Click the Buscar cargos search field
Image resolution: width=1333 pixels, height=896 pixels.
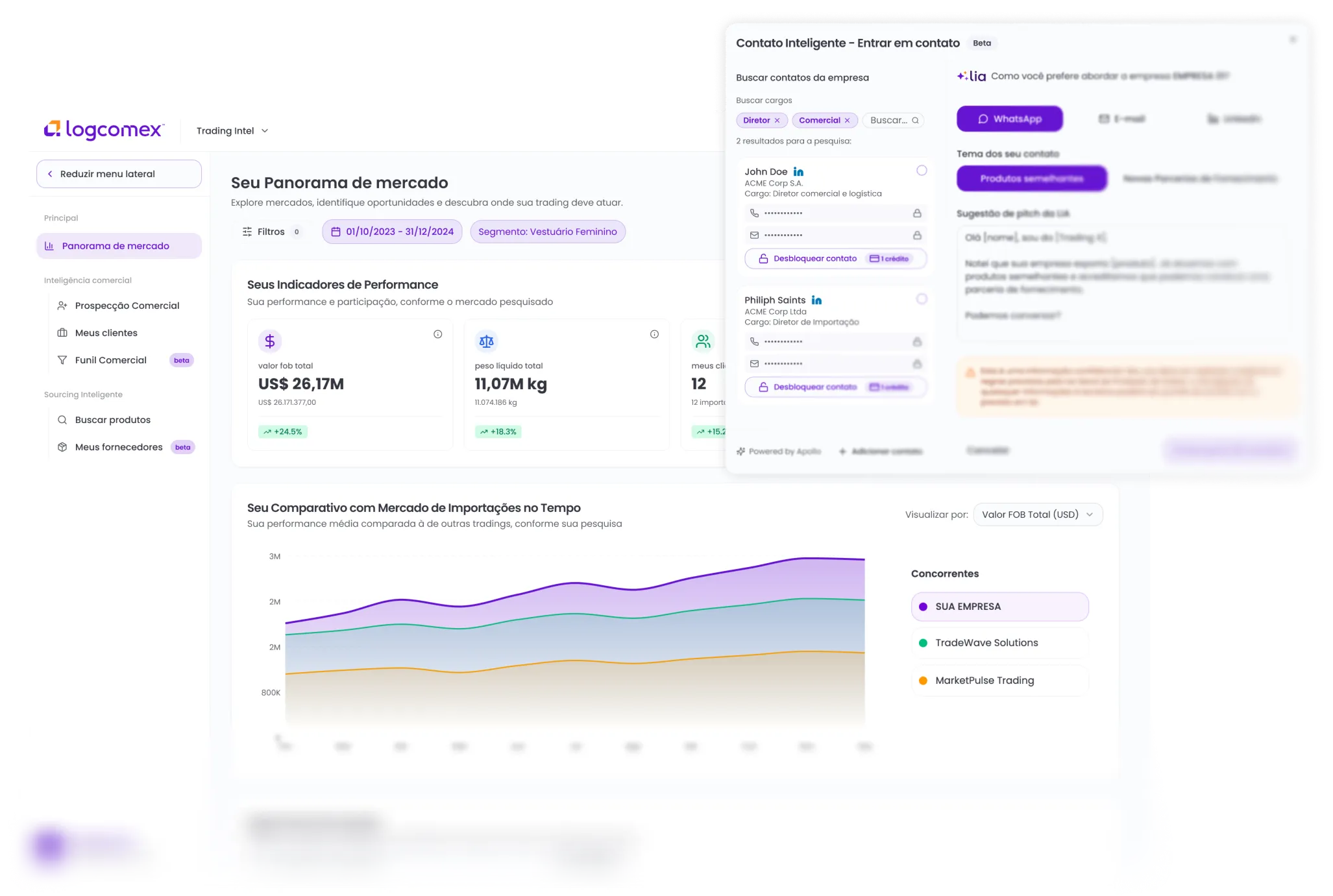888,121
